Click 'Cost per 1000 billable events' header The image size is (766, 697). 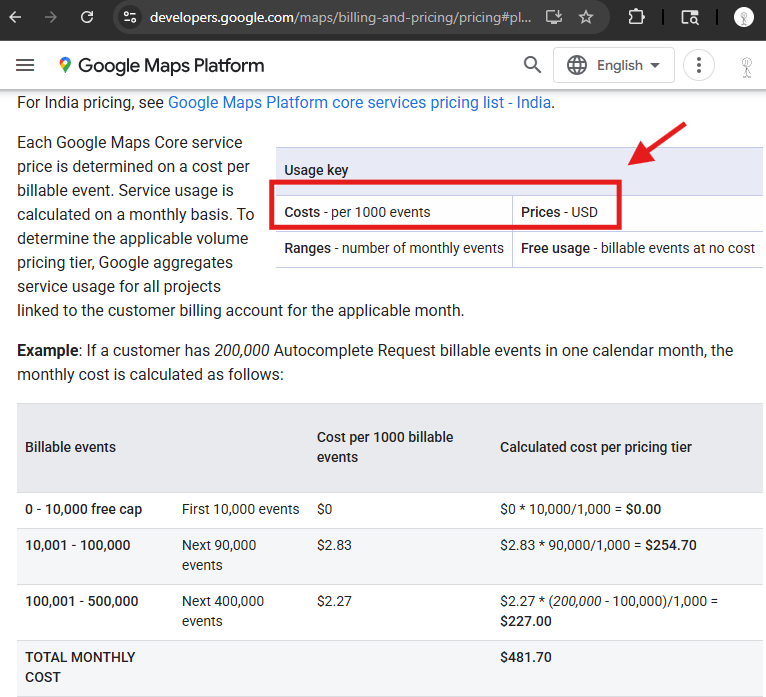385,447
